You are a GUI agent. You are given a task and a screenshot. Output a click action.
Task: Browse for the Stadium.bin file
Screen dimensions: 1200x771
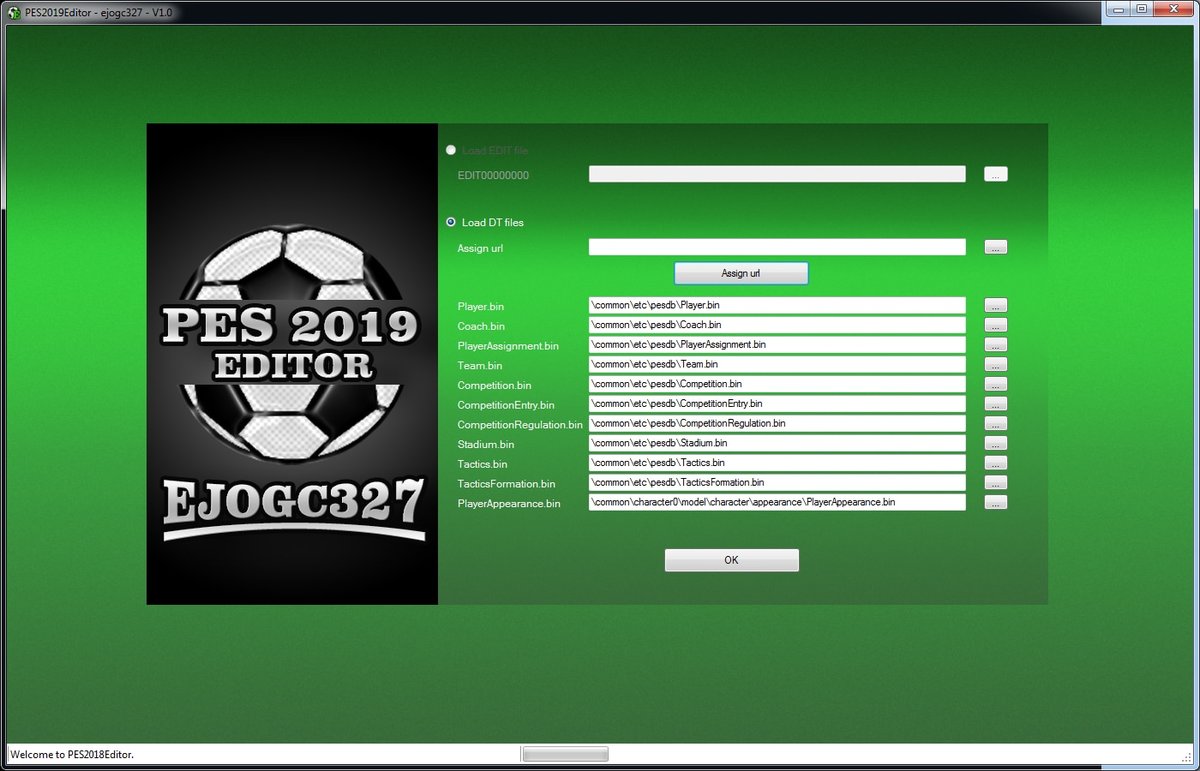pyautogui.click(x=995, y=443)
